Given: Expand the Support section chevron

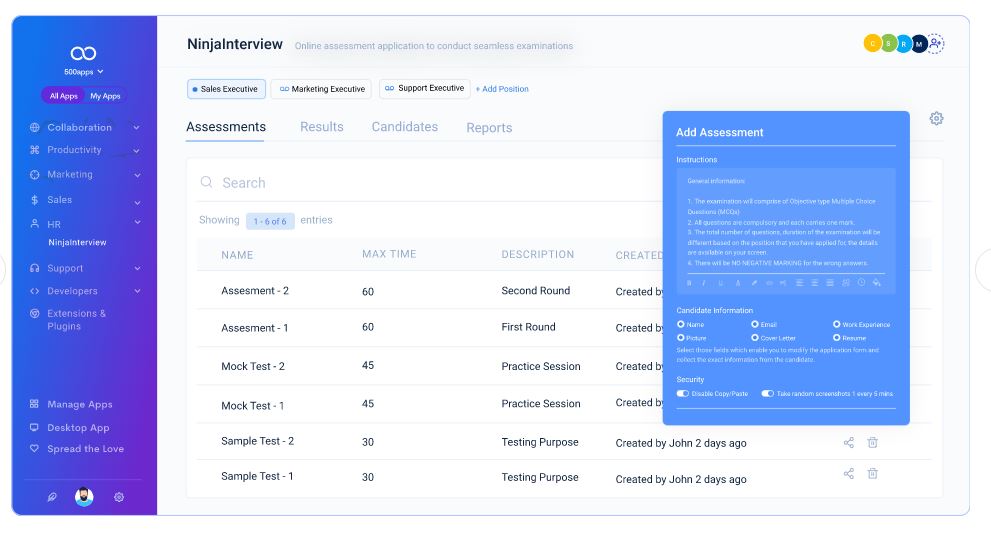Looking at the screenshot, I should pyautogui.click(x=137, y=268).
